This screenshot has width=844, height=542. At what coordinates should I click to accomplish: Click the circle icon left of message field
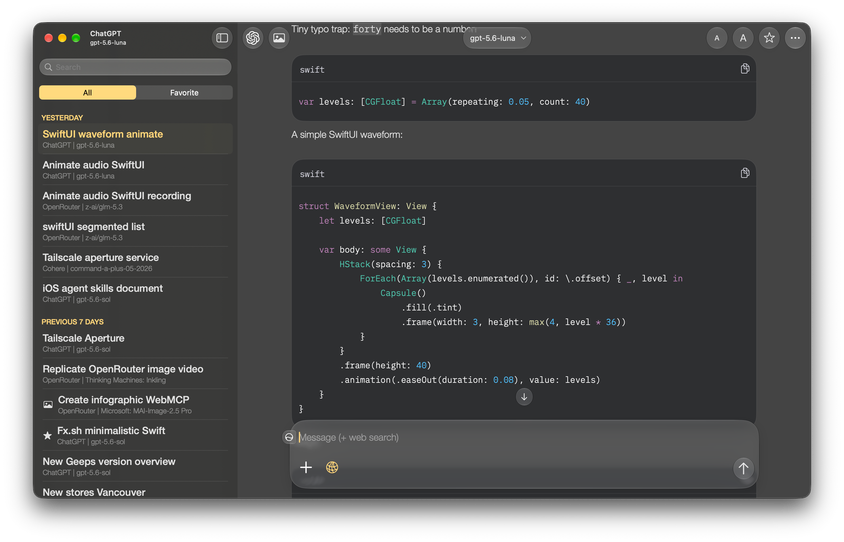(289, 437)
